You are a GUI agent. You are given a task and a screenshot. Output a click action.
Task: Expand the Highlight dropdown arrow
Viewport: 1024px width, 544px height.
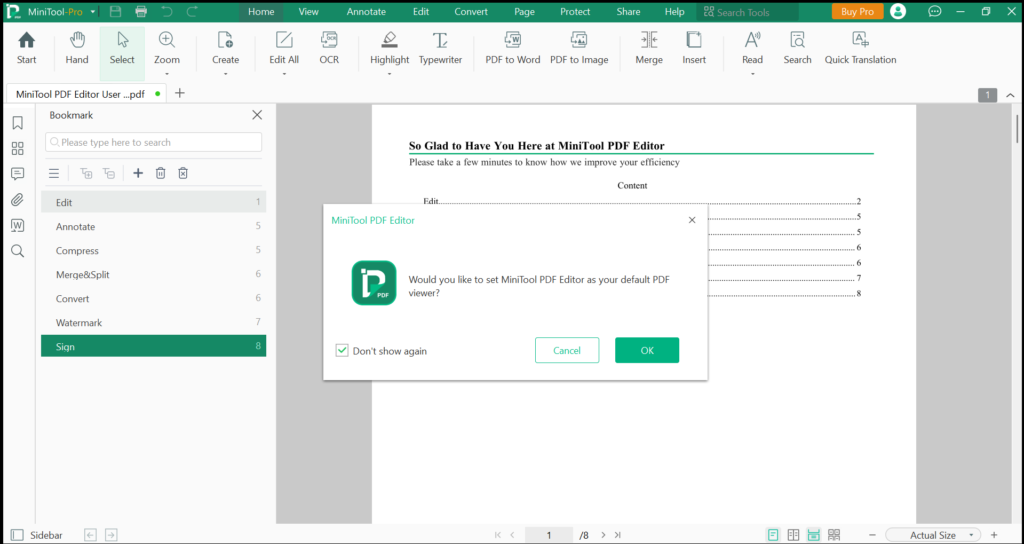tap(389, 74)
